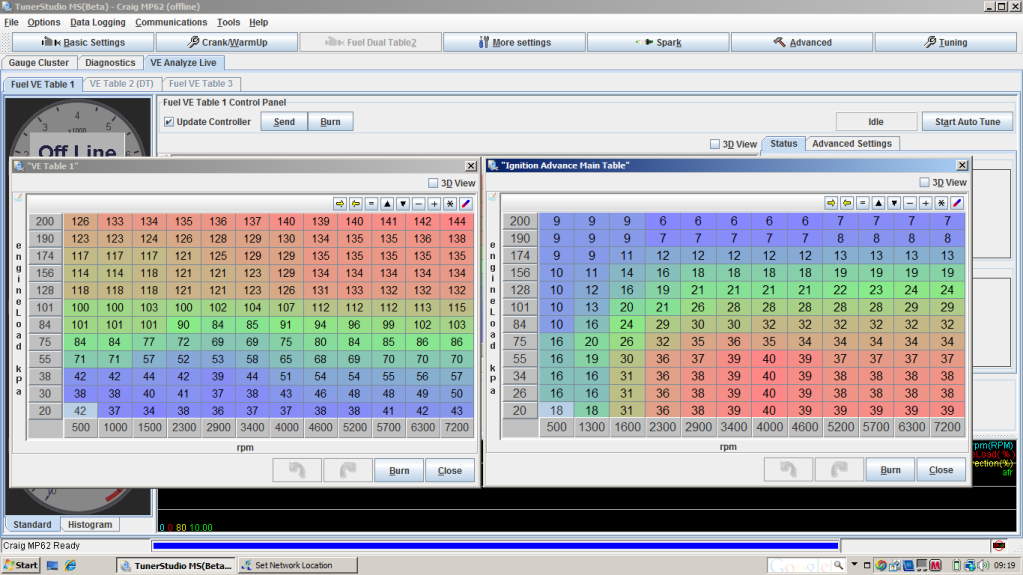Open the Tuning toolbar menu
The height and width of the screenshot is (575, 1023).
[946, 42]
